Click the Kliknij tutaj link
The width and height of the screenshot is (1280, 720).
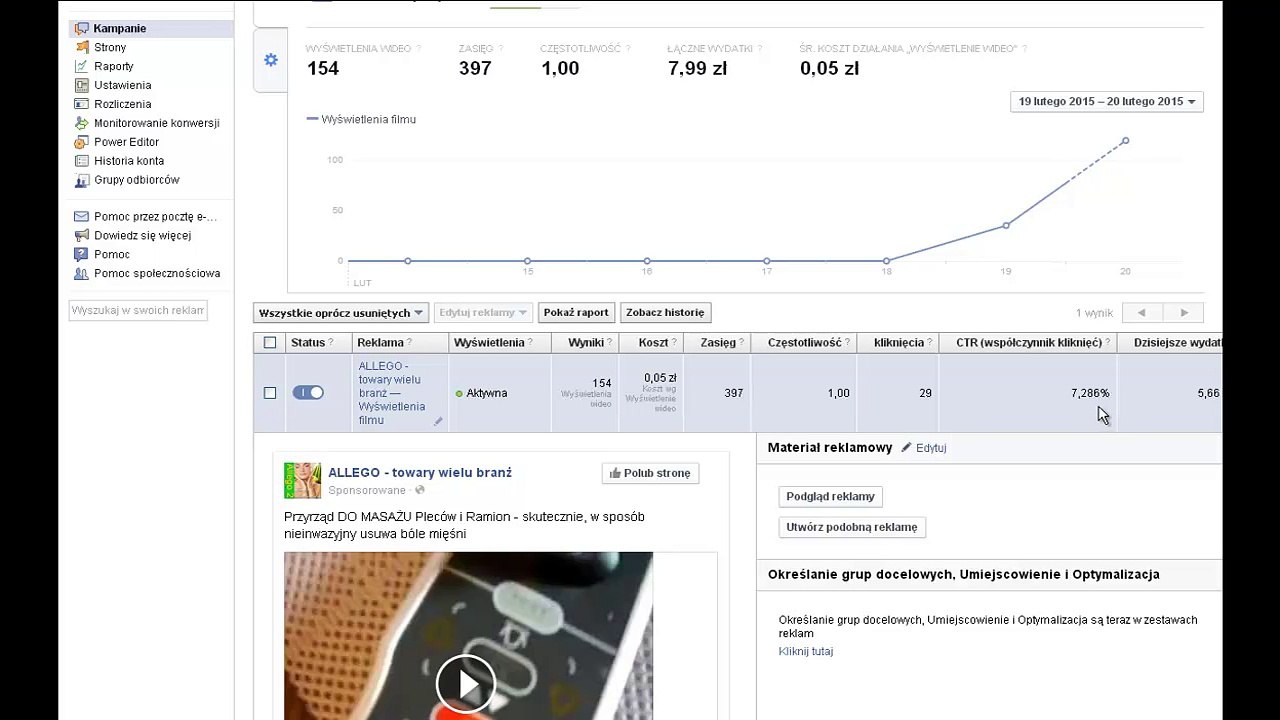coord(806,652)
